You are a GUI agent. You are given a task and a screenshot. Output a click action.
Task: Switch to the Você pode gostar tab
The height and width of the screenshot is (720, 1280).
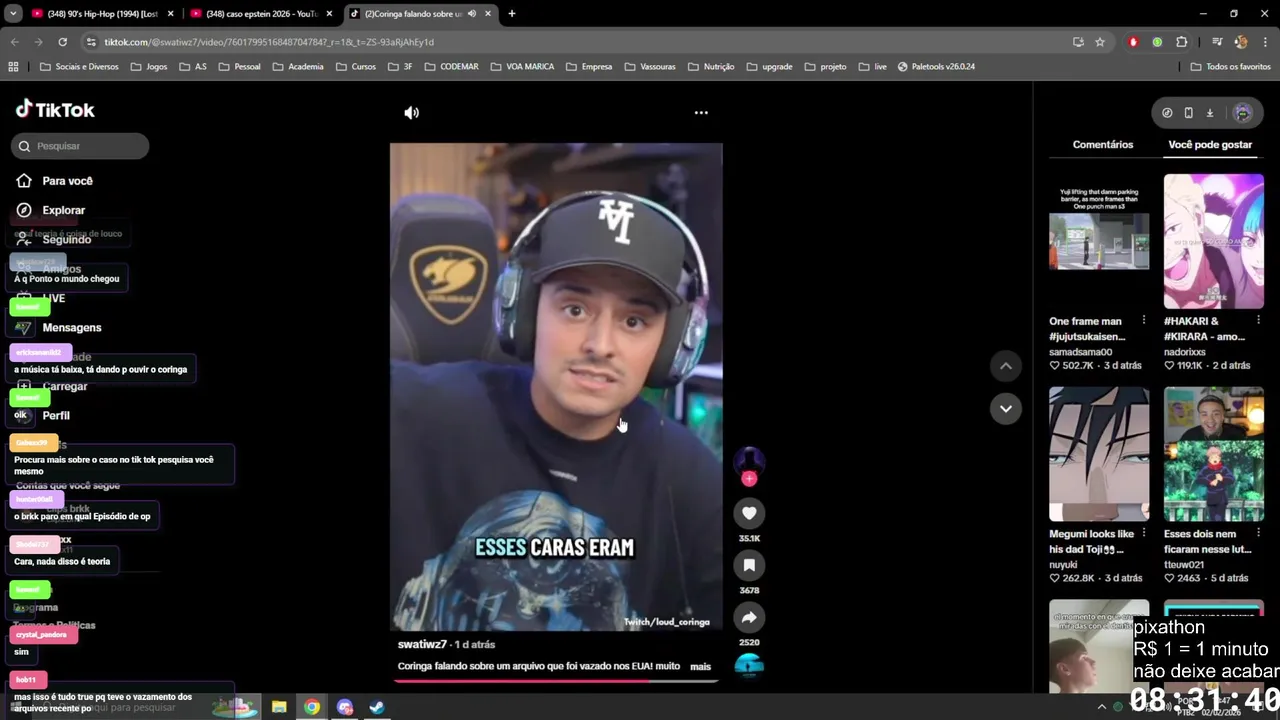coord(1210,145)
